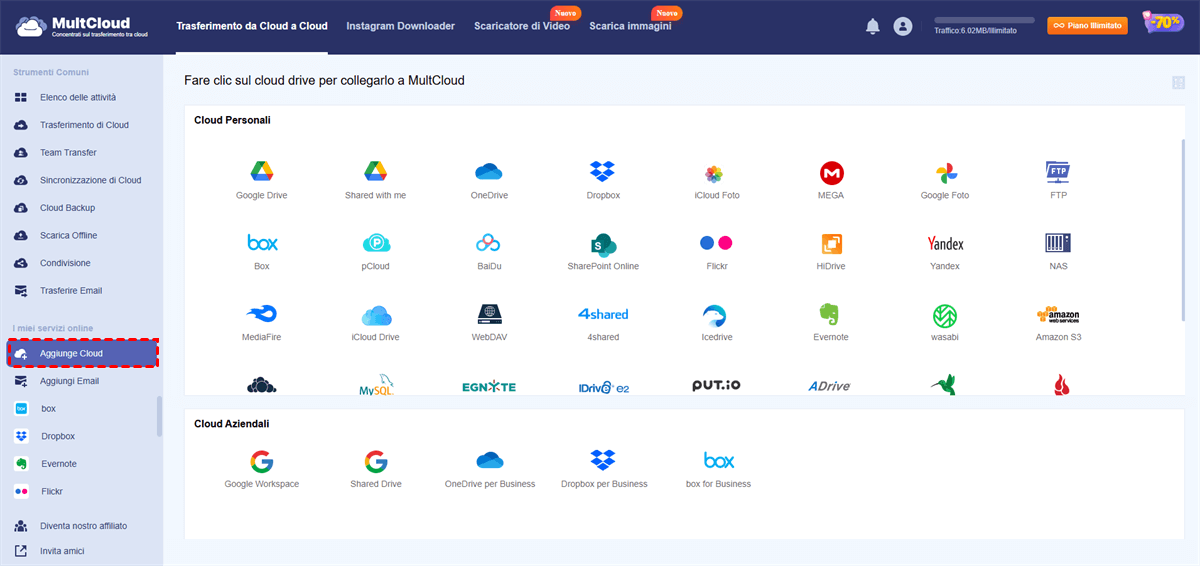Open Scaricatore di Video tab

[x=522, y=26]
